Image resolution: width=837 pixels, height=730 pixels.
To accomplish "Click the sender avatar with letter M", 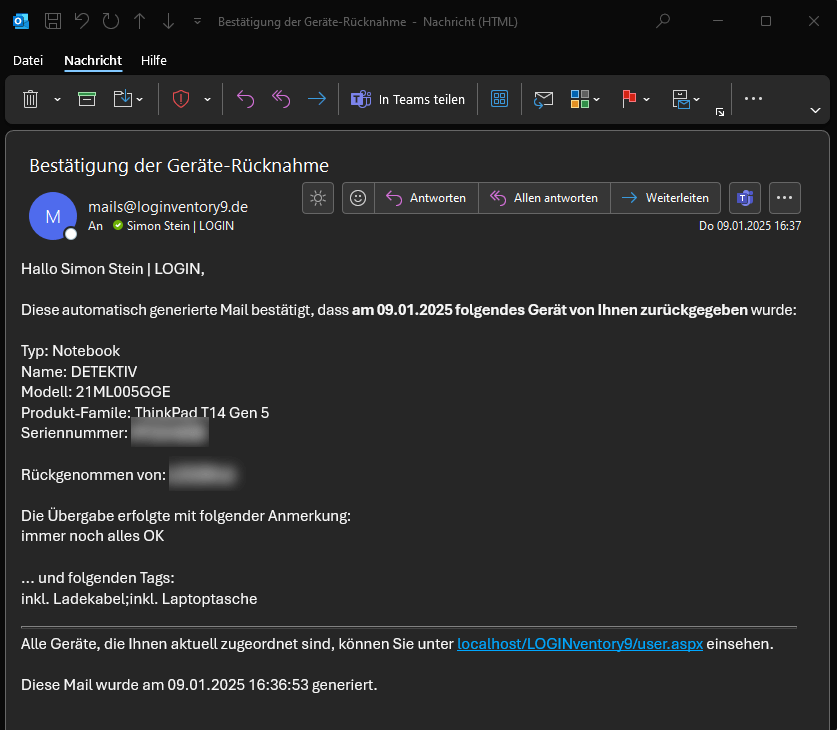I will tap(53, 216).
